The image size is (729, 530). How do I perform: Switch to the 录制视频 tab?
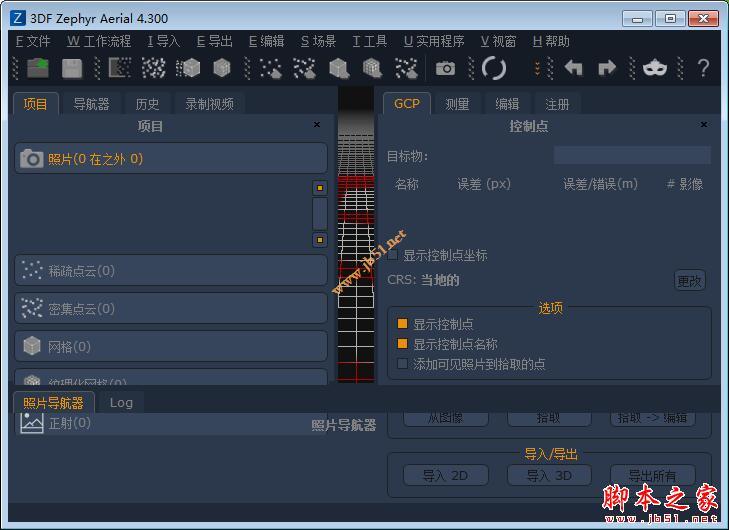209,104
